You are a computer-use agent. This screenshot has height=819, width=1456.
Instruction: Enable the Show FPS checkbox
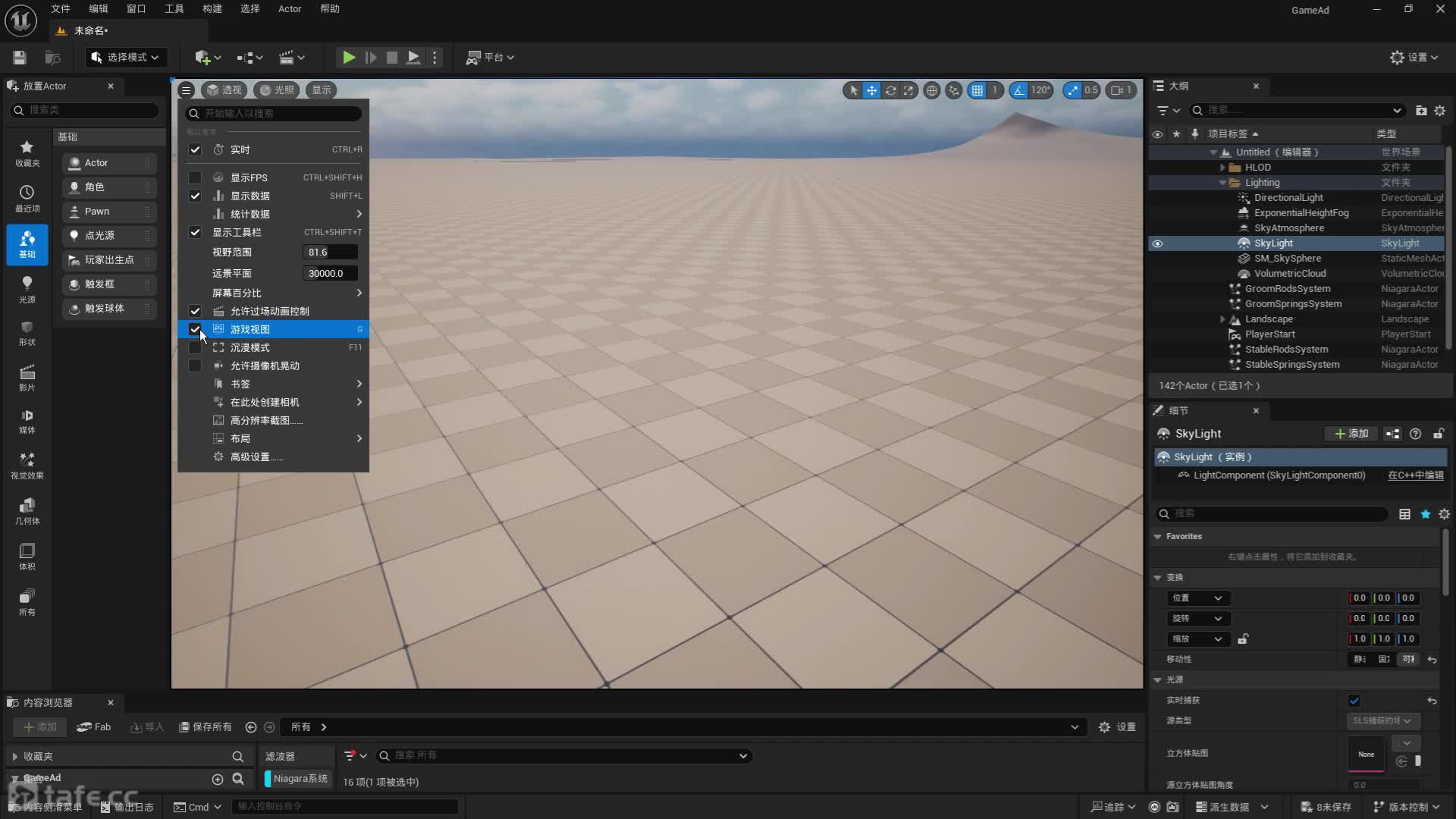tap(195, 177)
